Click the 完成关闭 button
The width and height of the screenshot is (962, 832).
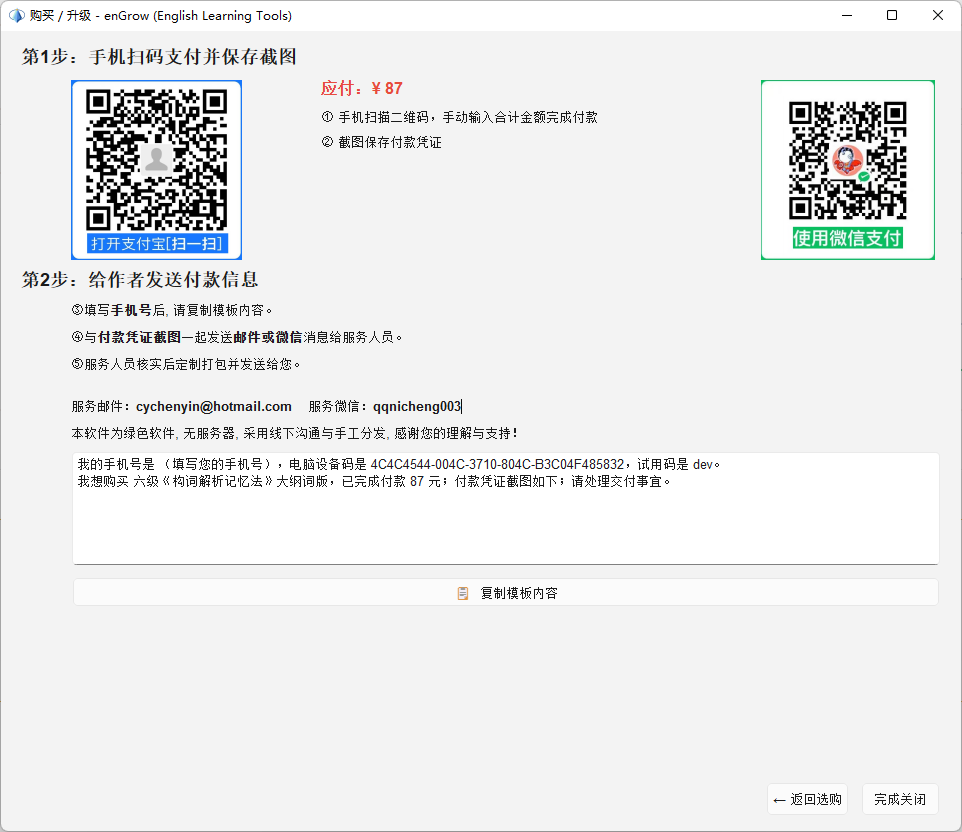900,799
